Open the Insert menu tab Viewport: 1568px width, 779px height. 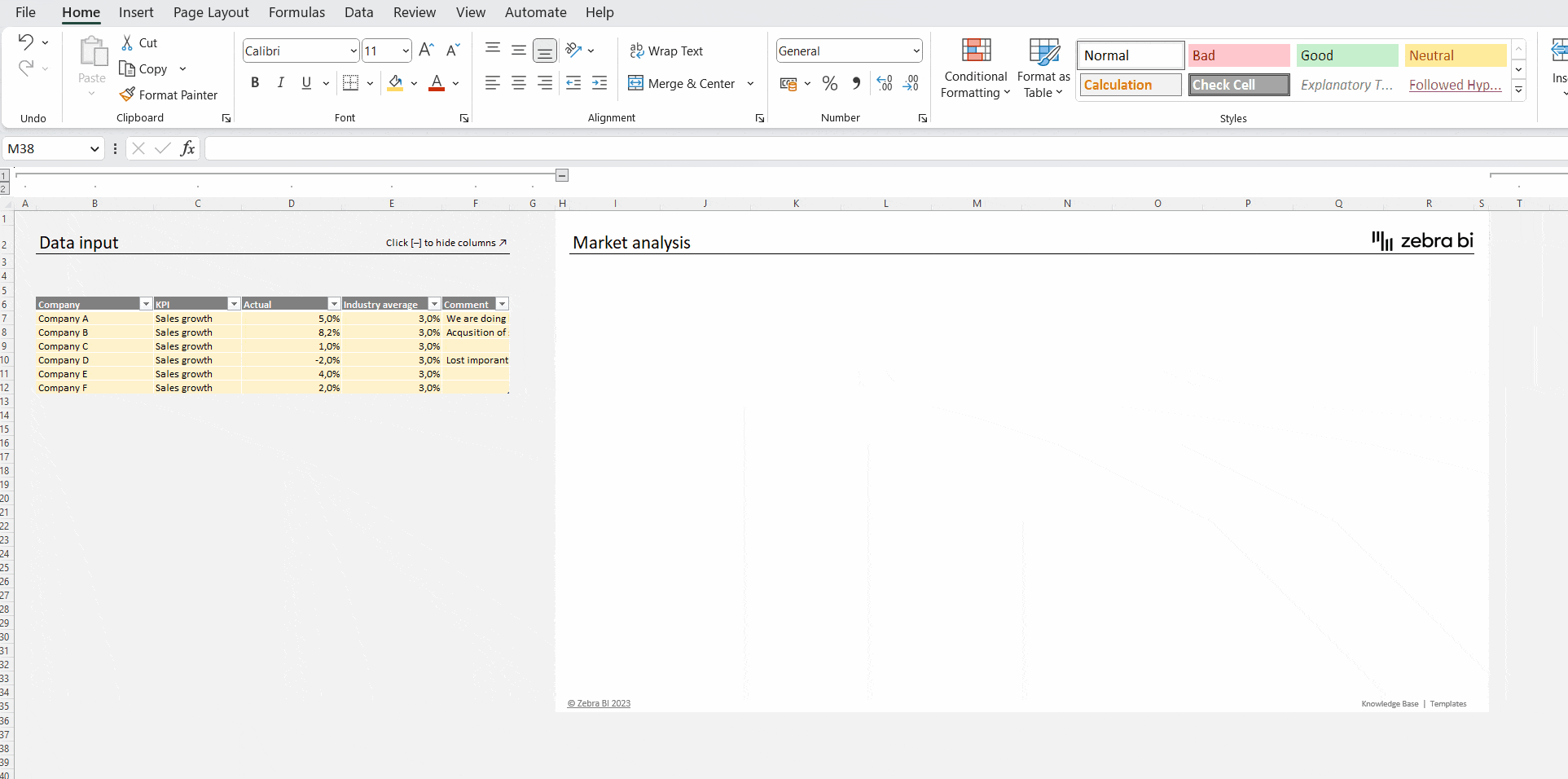point(135,12)
